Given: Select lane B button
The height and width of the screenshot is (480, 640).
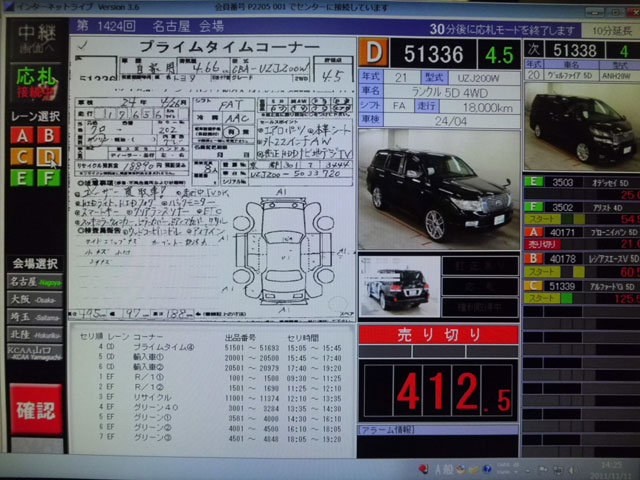Looking at the screenshot, I should pyautogui.click(x=49, y=135).
